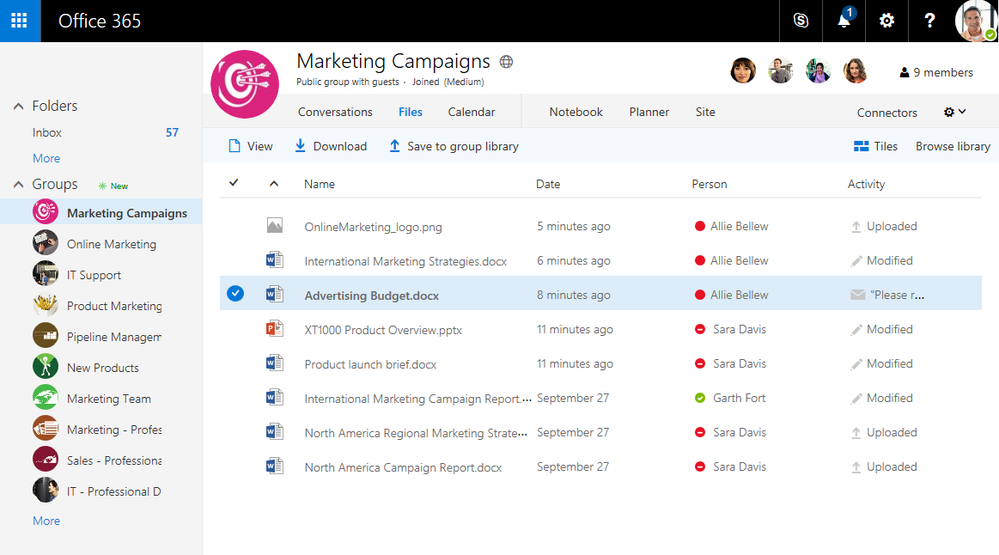The width and height of the screenshot is (999, 555).
Task: Sort files by Date column
Action: (x=548, y=184)
